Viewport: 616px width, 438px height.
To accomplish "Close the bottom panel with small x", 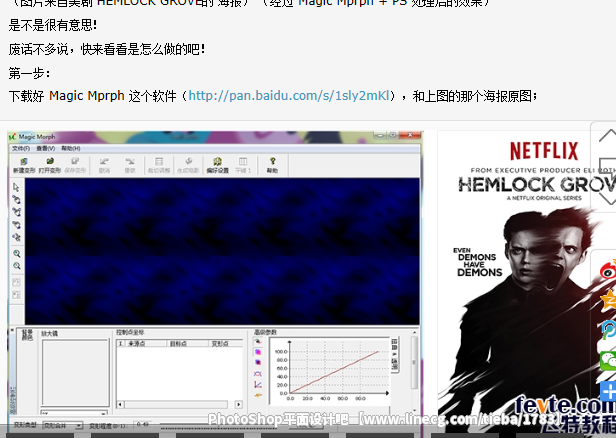I will point(12,331).
